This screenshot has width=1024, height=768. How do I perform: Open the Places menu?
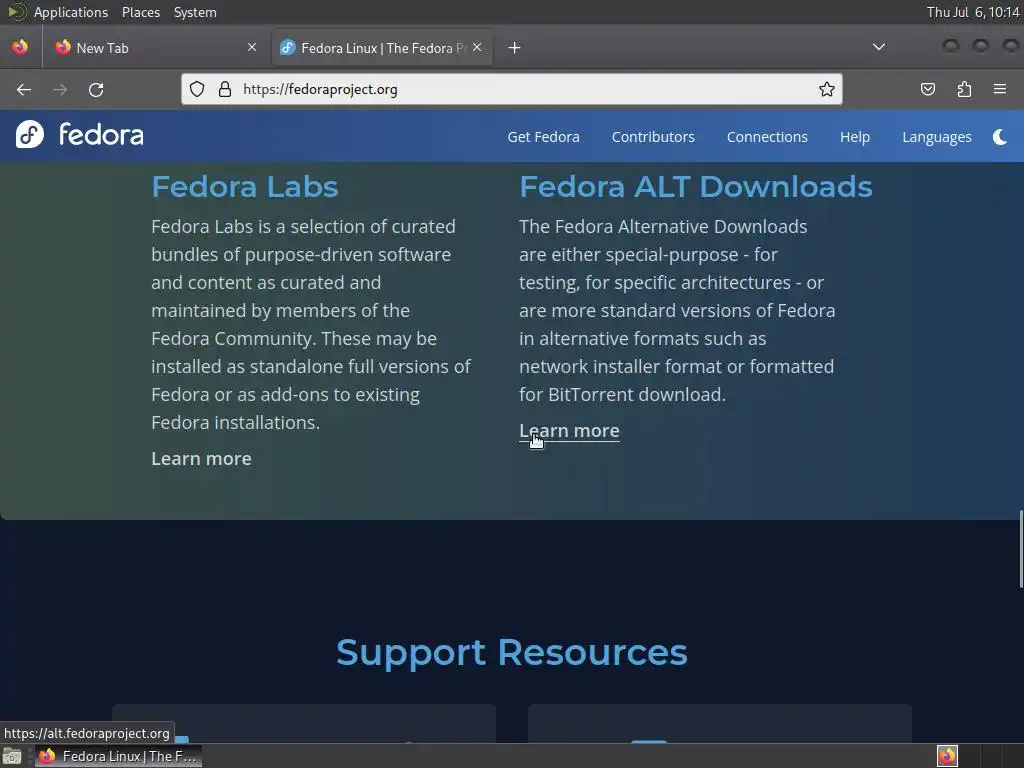[x=141, y=12]
